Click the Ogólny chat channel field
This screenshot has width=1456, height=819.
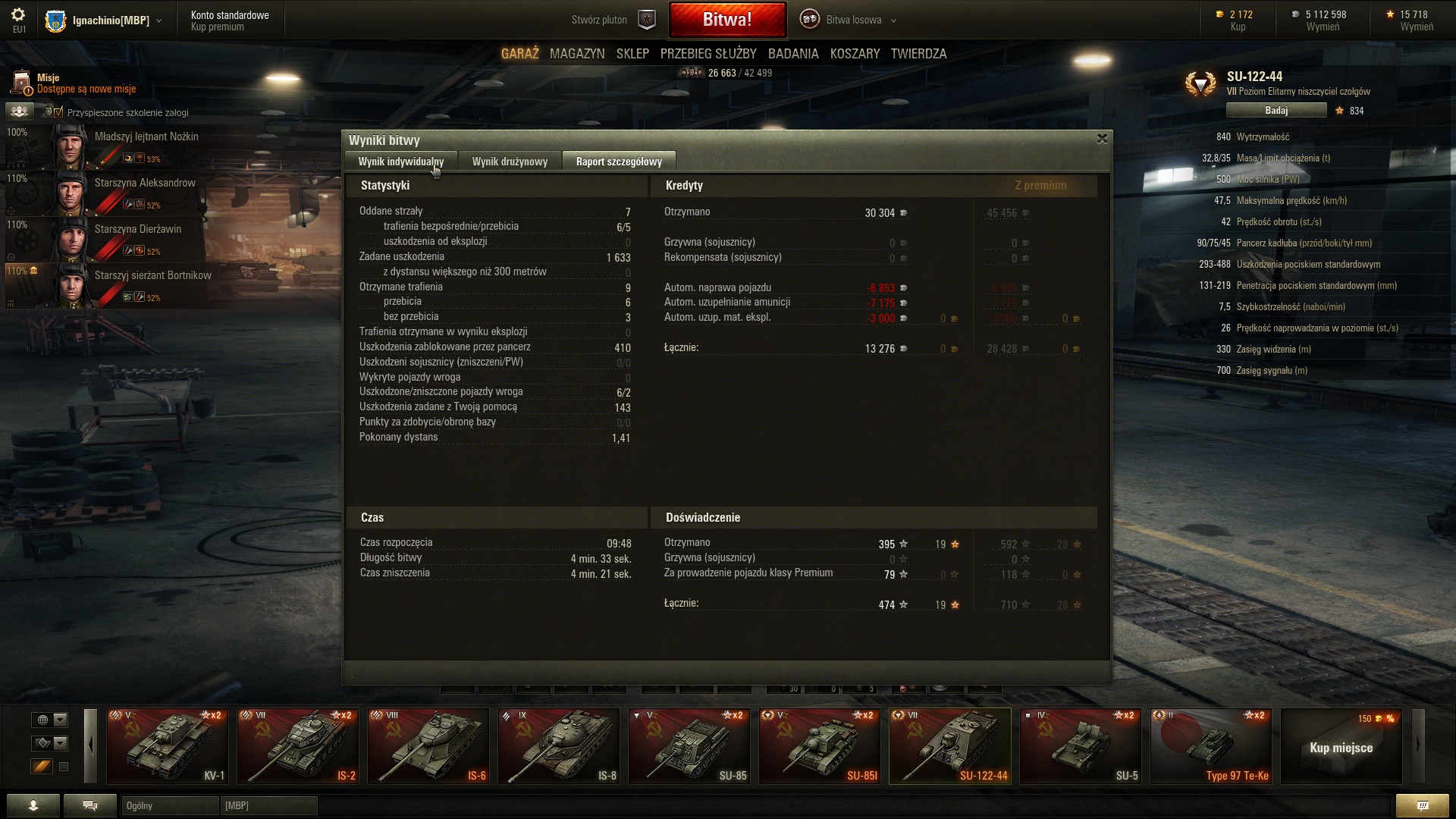click(x=170, y=805)
